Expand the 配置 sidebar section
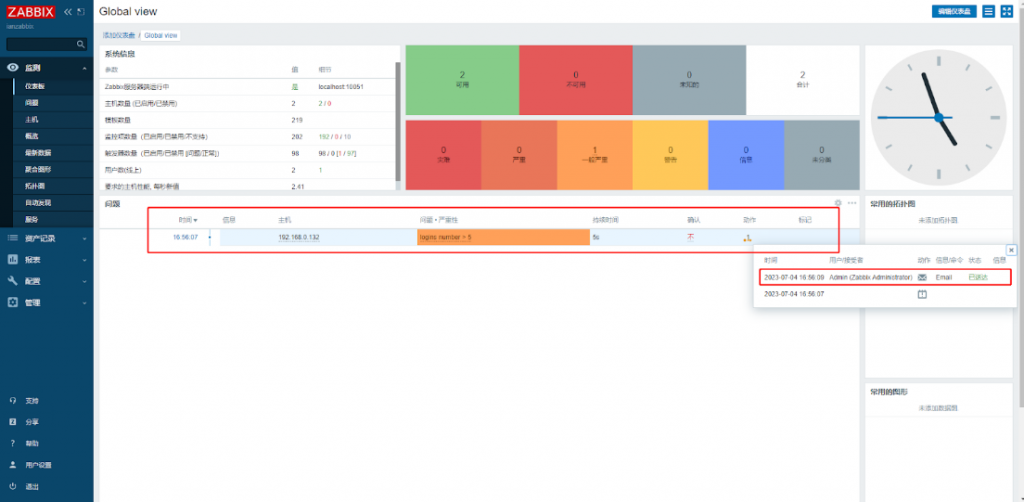The width and height of the screenshot is (1024, 502). tap(46, 281)
